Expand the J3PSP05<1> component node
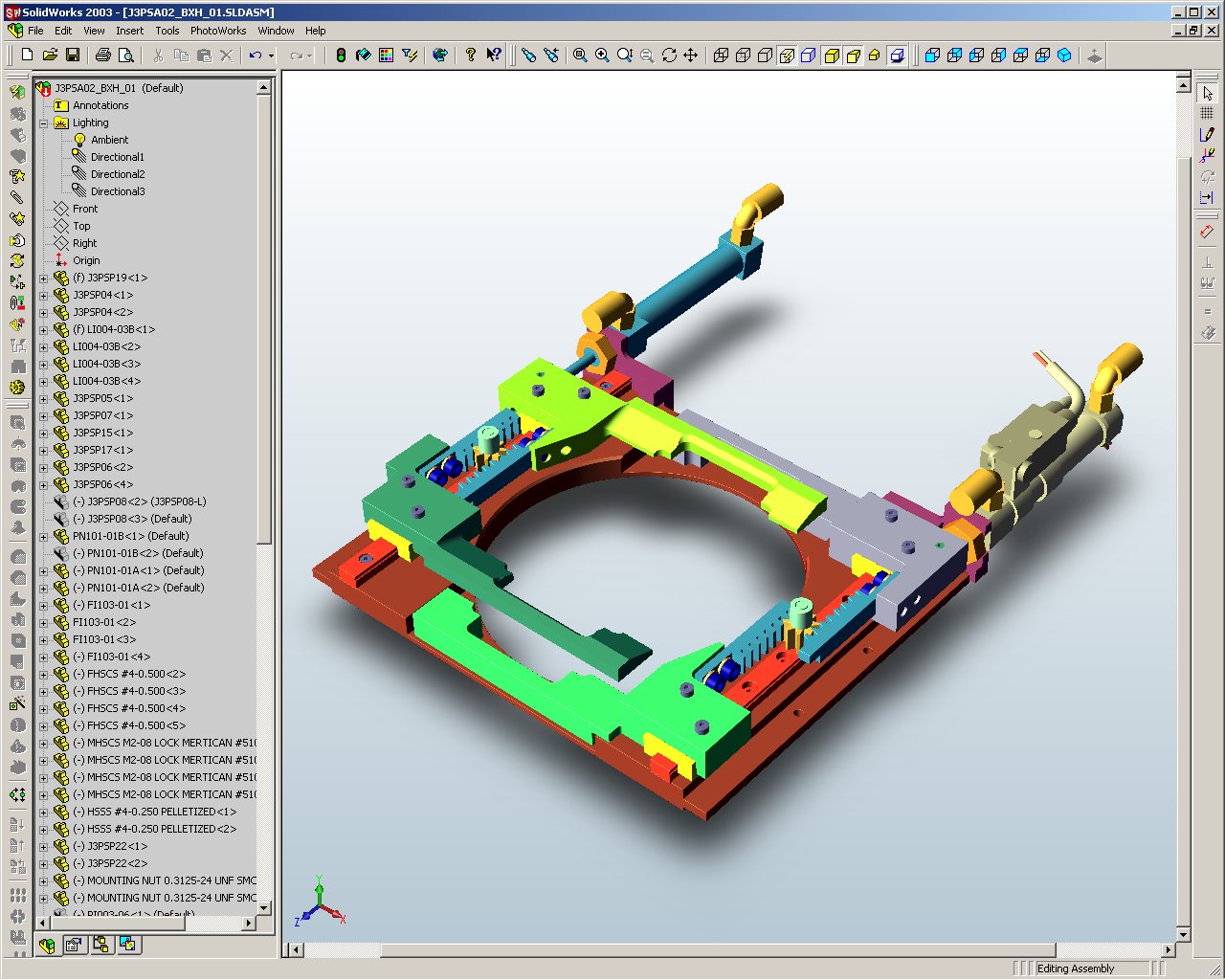1225x980 pixels. point(43,399)
